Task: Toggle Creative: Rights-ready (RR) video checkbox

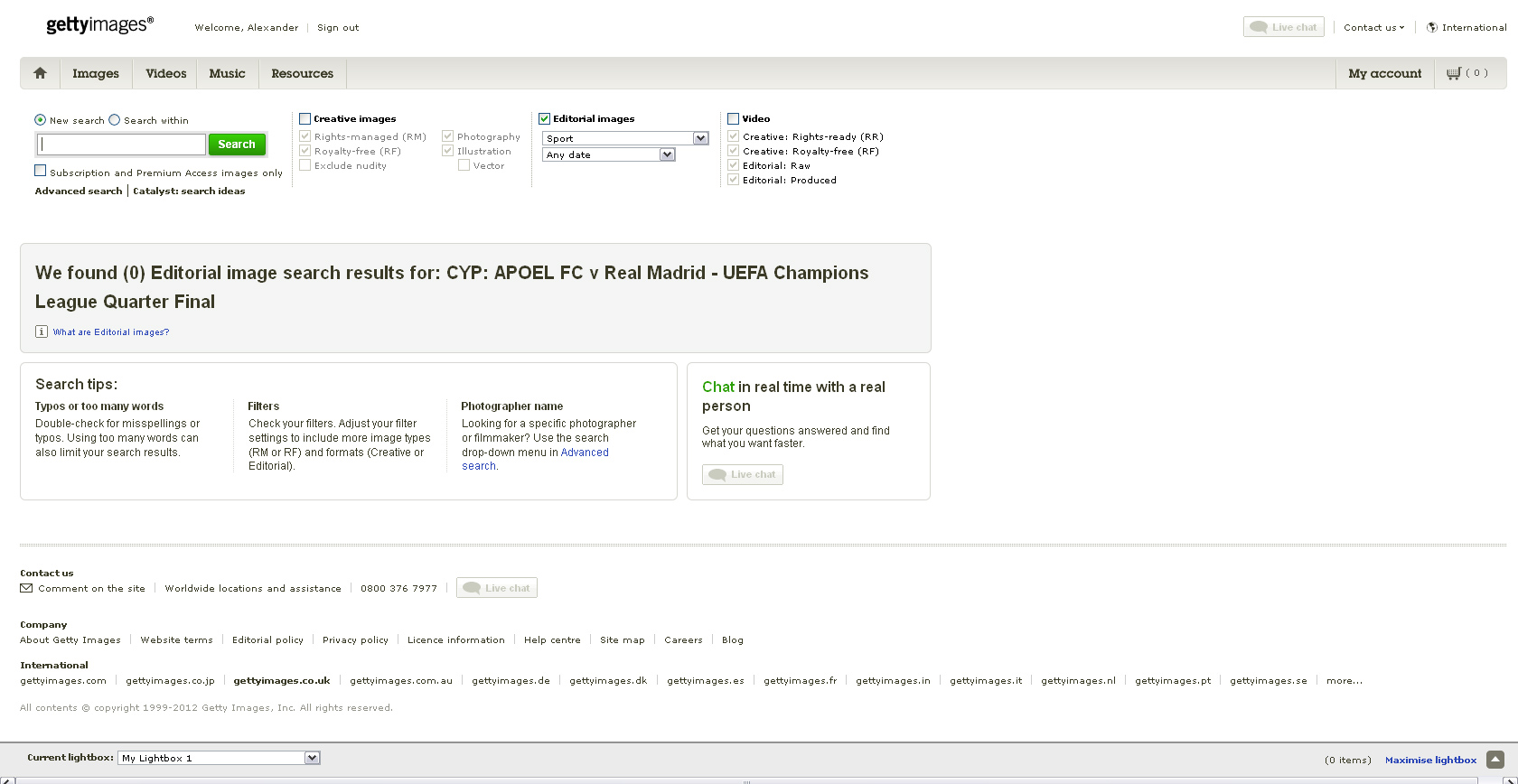Action: (x=734, y=135)
